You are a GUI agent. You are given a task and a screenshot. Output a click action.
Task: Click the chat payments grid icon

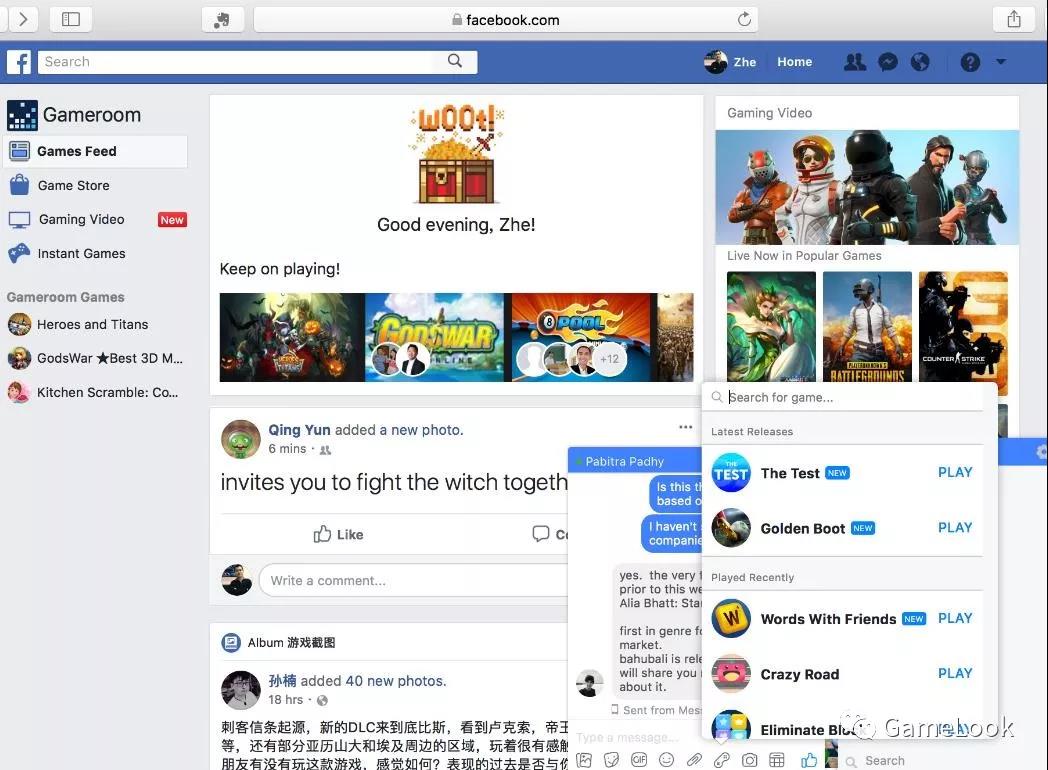tap(777, 760)
